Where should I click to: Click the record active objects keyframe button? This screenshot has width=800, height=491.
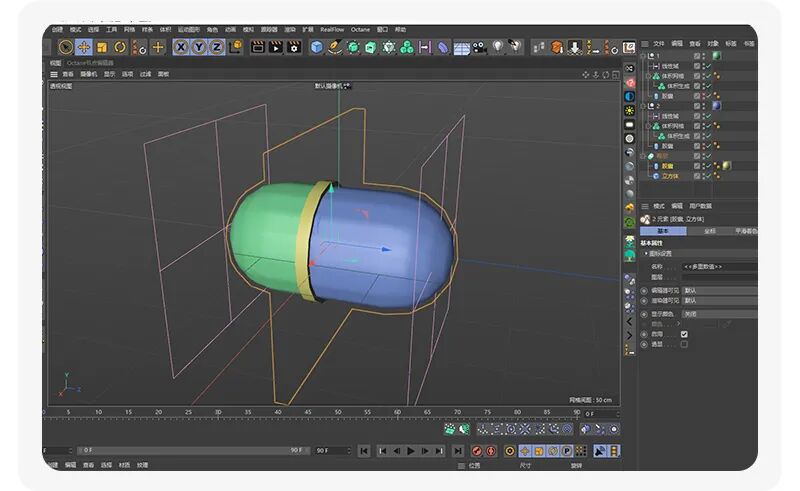(x=477, y=451)
